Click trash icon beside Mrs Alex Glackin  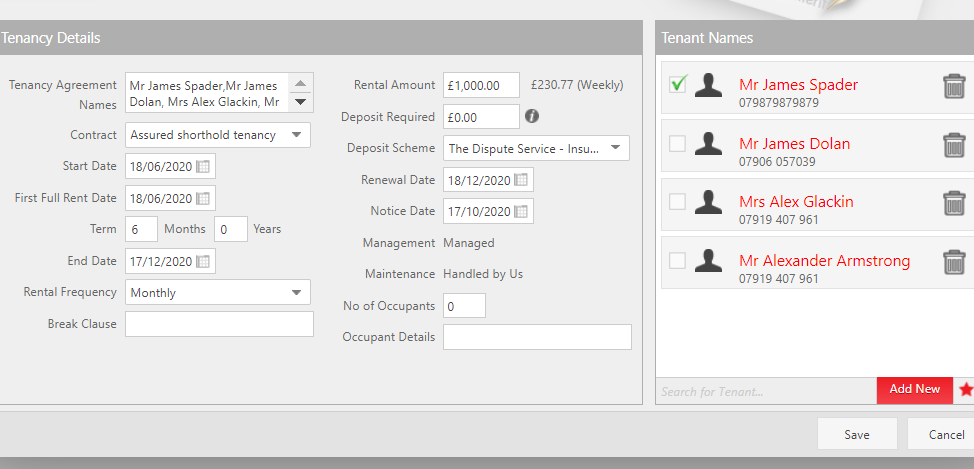[954, 203]
